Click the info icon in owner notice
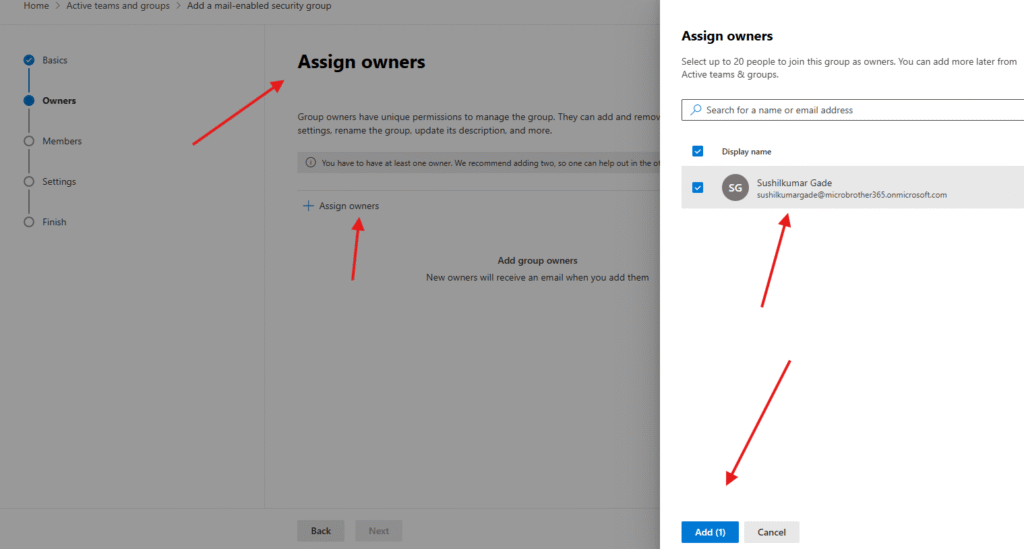The width and height of the screenshot is (1024, 549). [x=311, y=162]
